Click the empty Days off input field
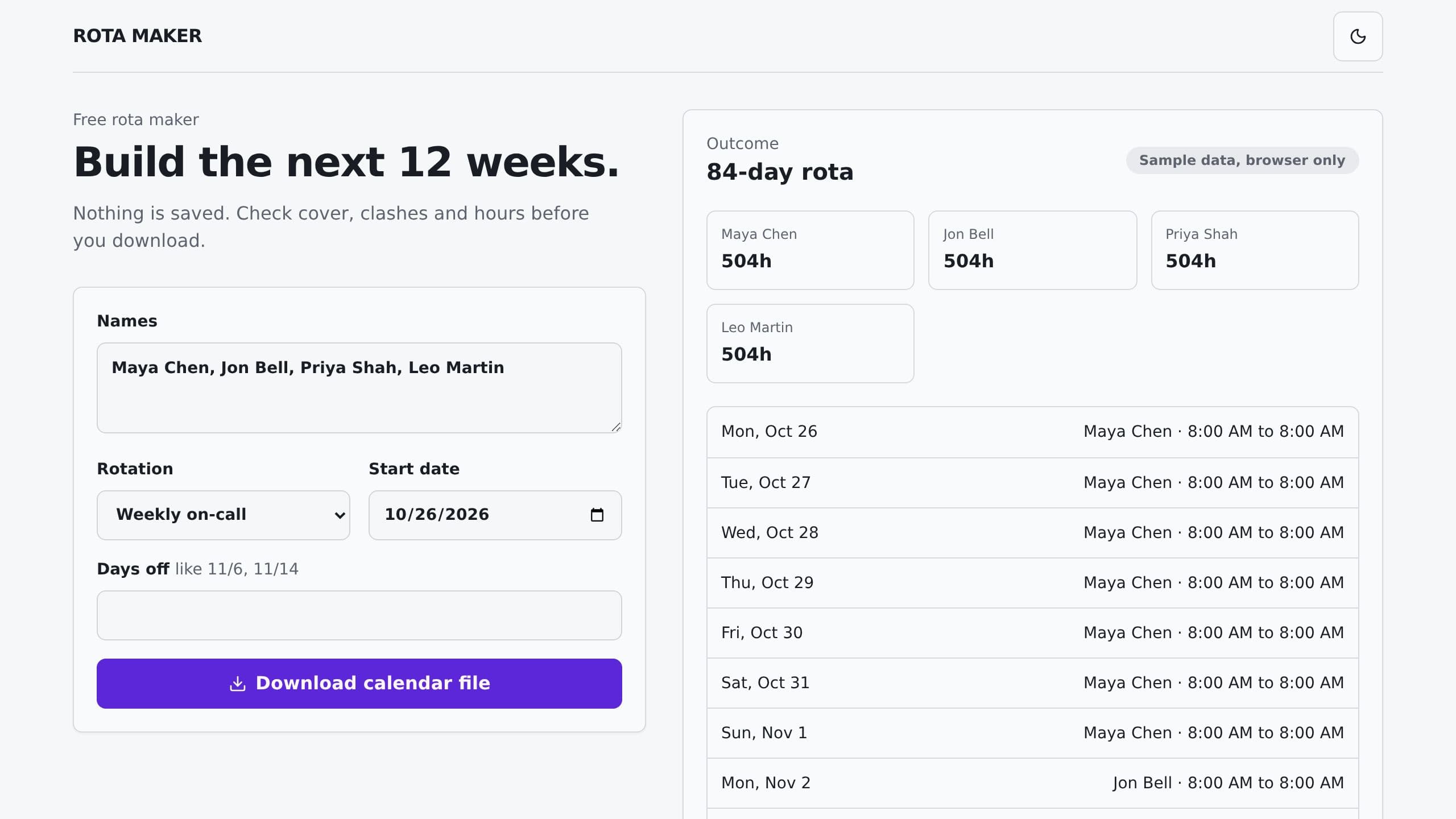The width and height of the screenshot is (1456, 819). tap(359, 615)
